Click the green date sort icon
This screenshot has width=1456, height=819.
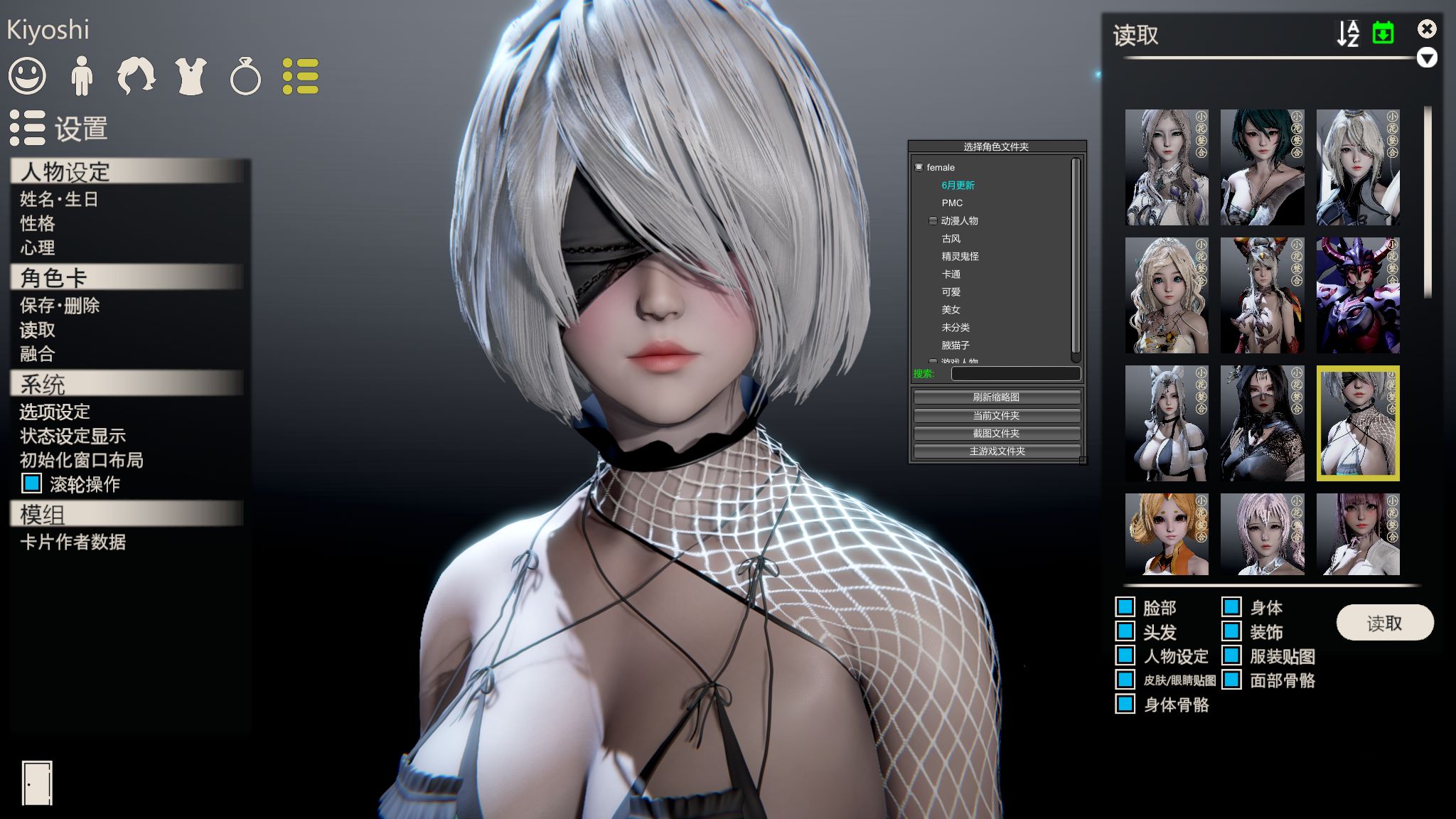1383,33
